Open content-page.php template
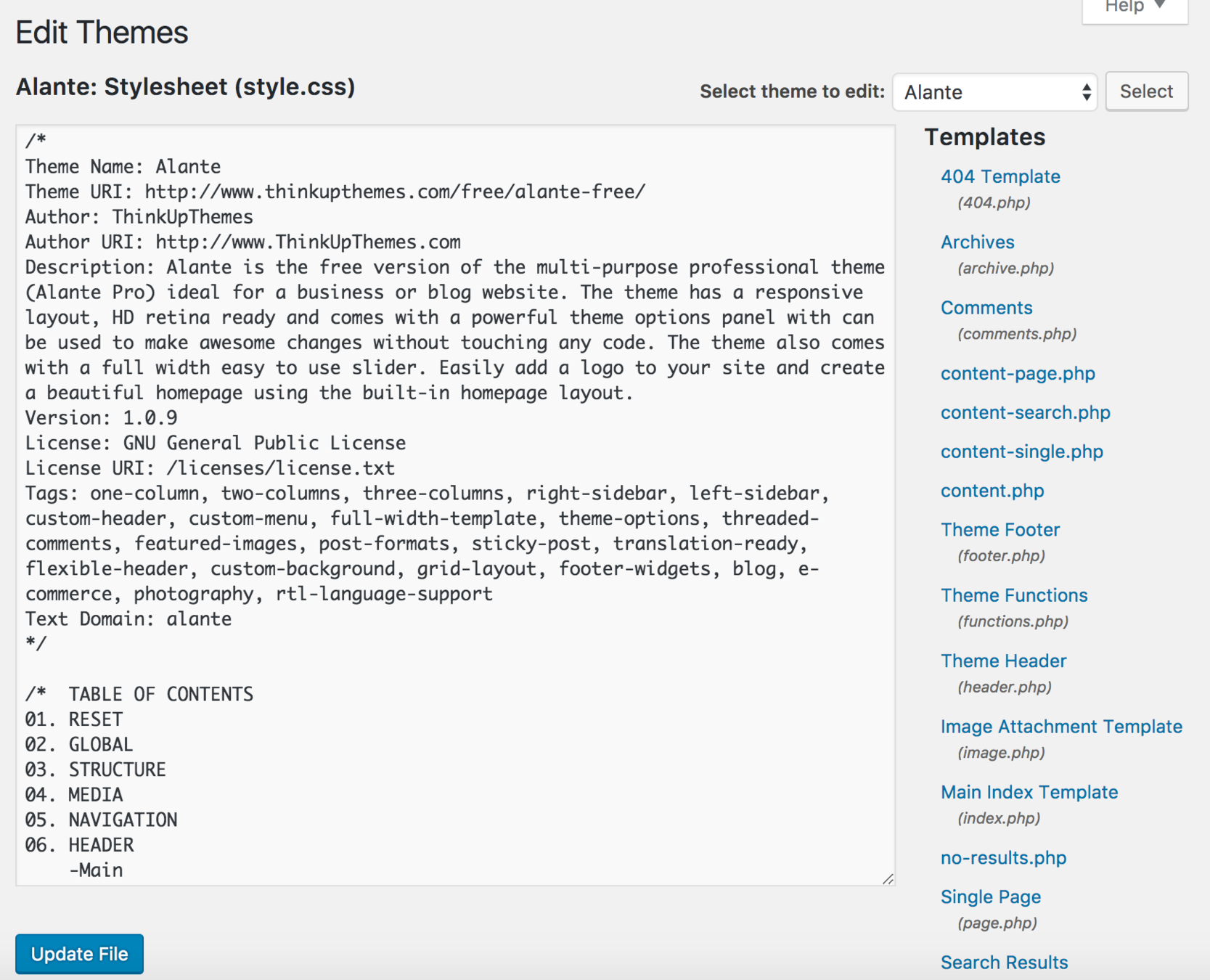 pos(1018,373)
